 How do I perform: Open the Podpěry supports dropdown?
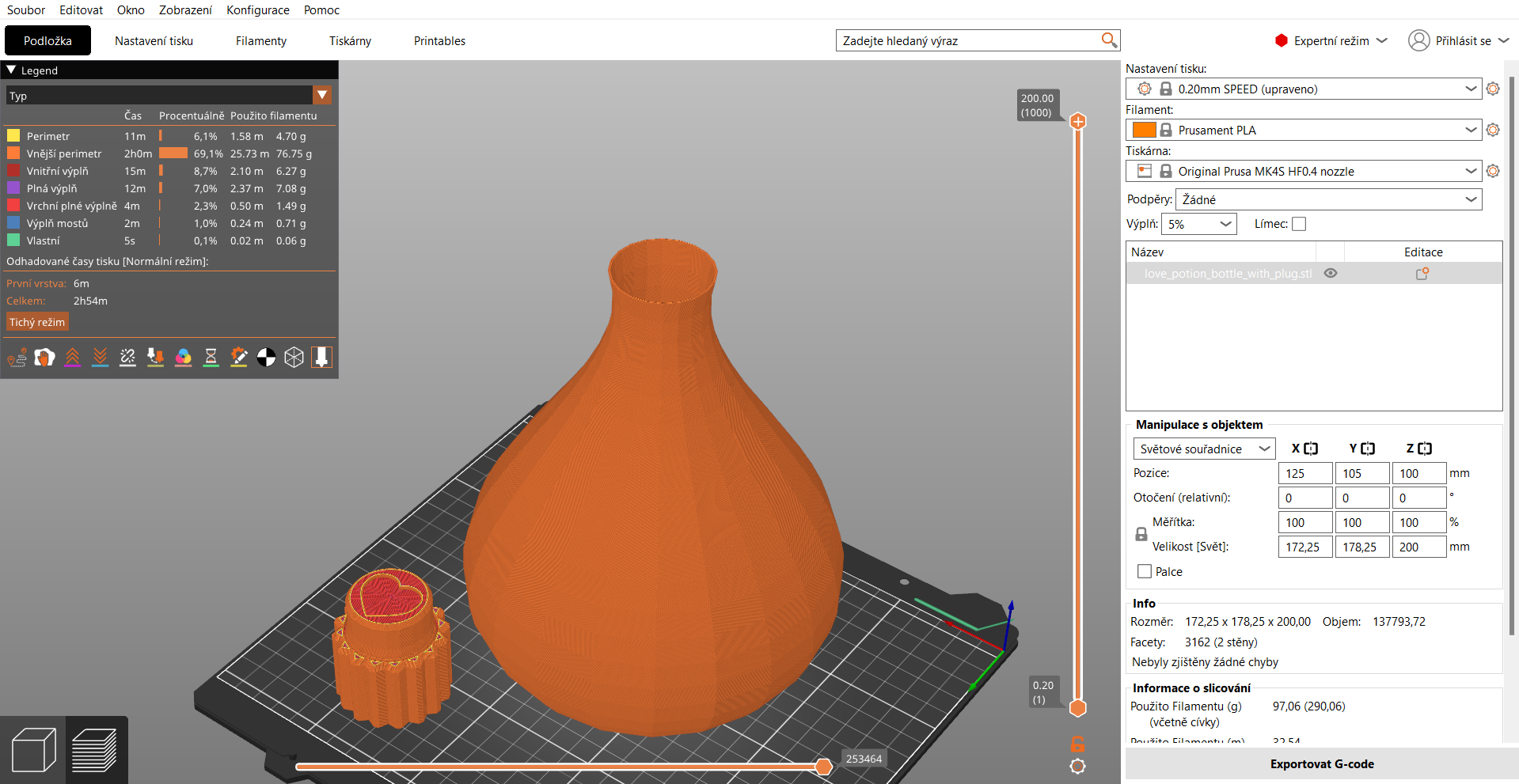[x=1328, y=199]
